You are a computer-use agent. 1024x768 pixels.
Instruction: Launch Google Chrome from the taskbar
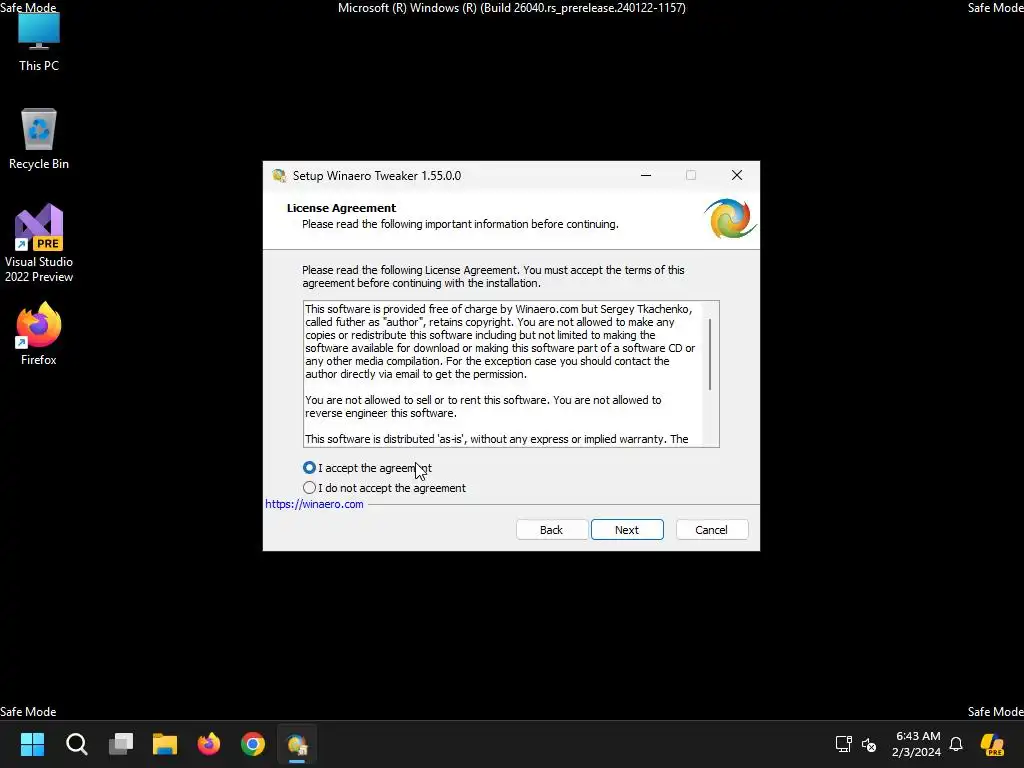pos(253,744)
